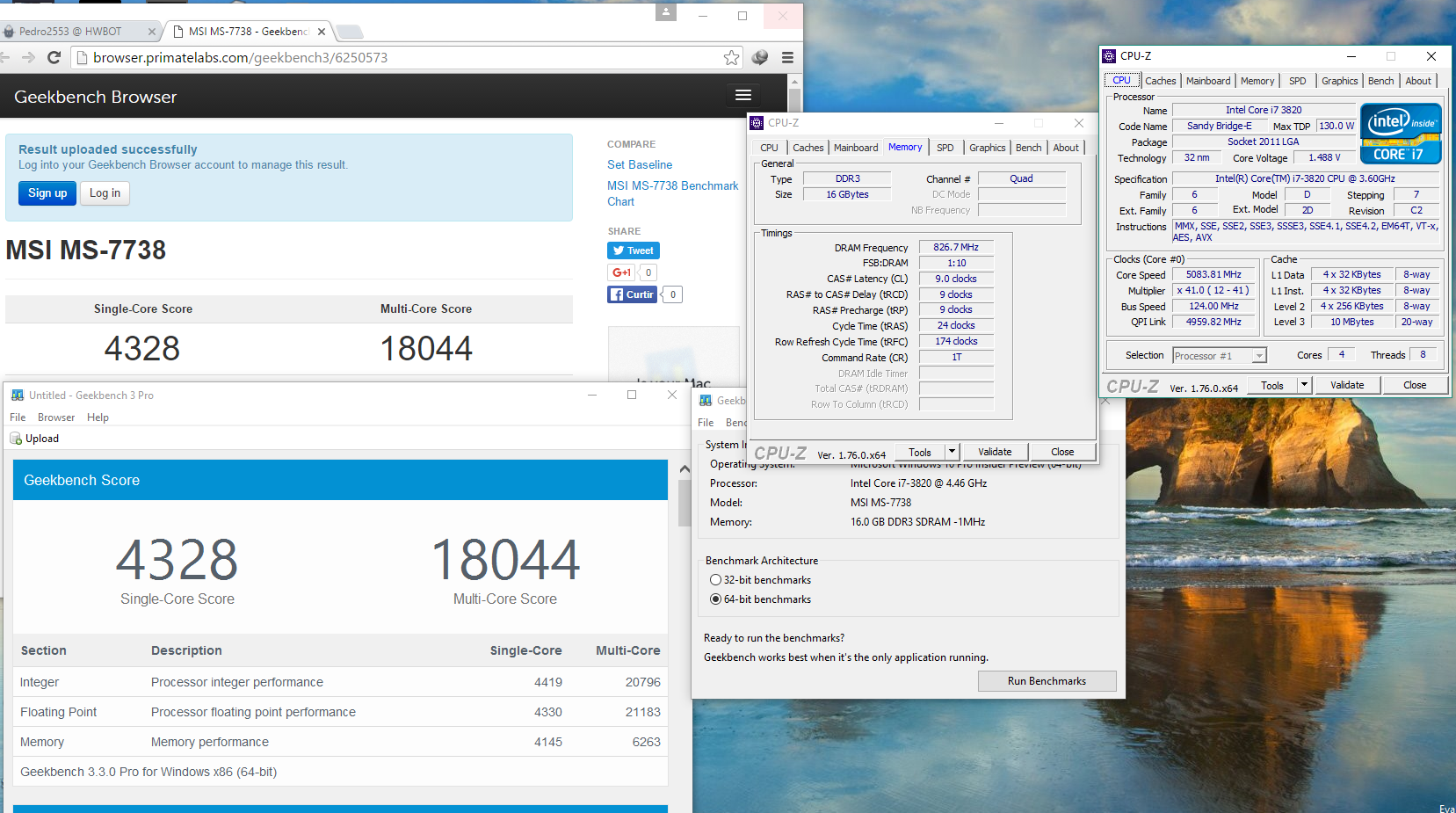Click the 5083.81 MHz Core Speed value

1213,274
